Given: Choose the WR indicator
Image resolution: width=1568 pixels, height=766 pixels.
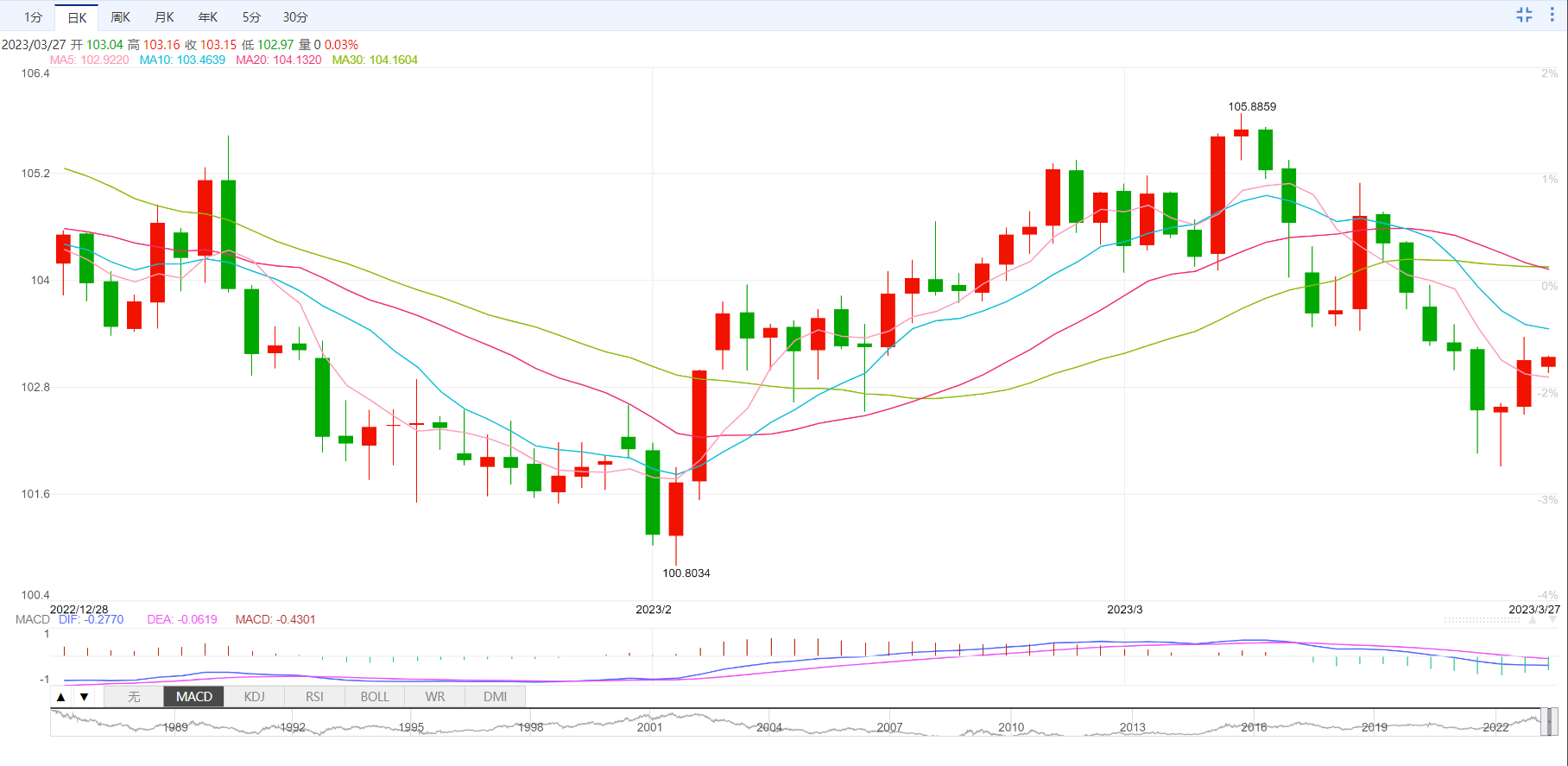Looking at the screenshot, I should [435, 697].
